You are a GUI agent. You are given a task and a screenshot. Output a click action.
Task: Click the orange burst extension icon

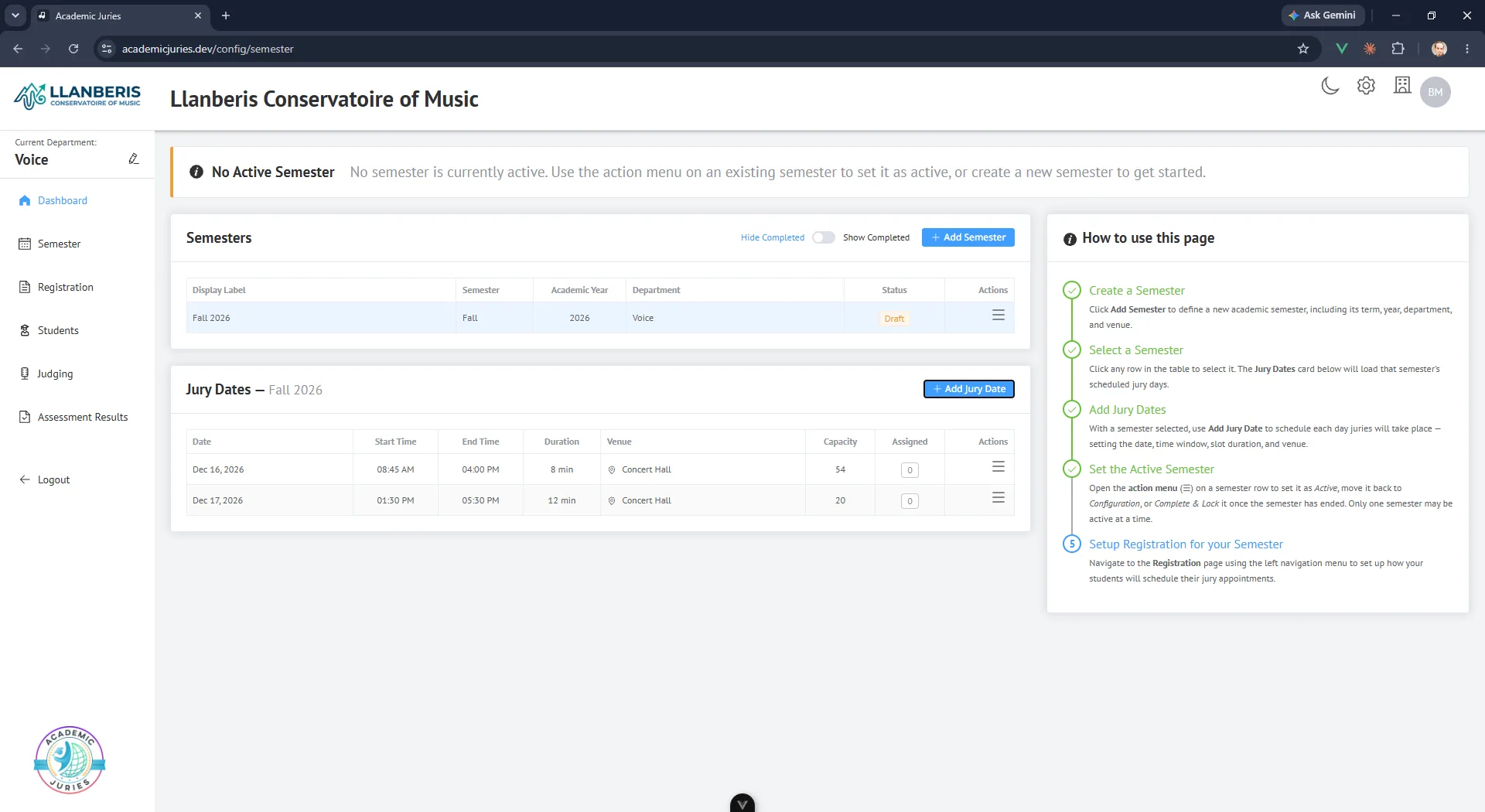(x=1370, y=49)
